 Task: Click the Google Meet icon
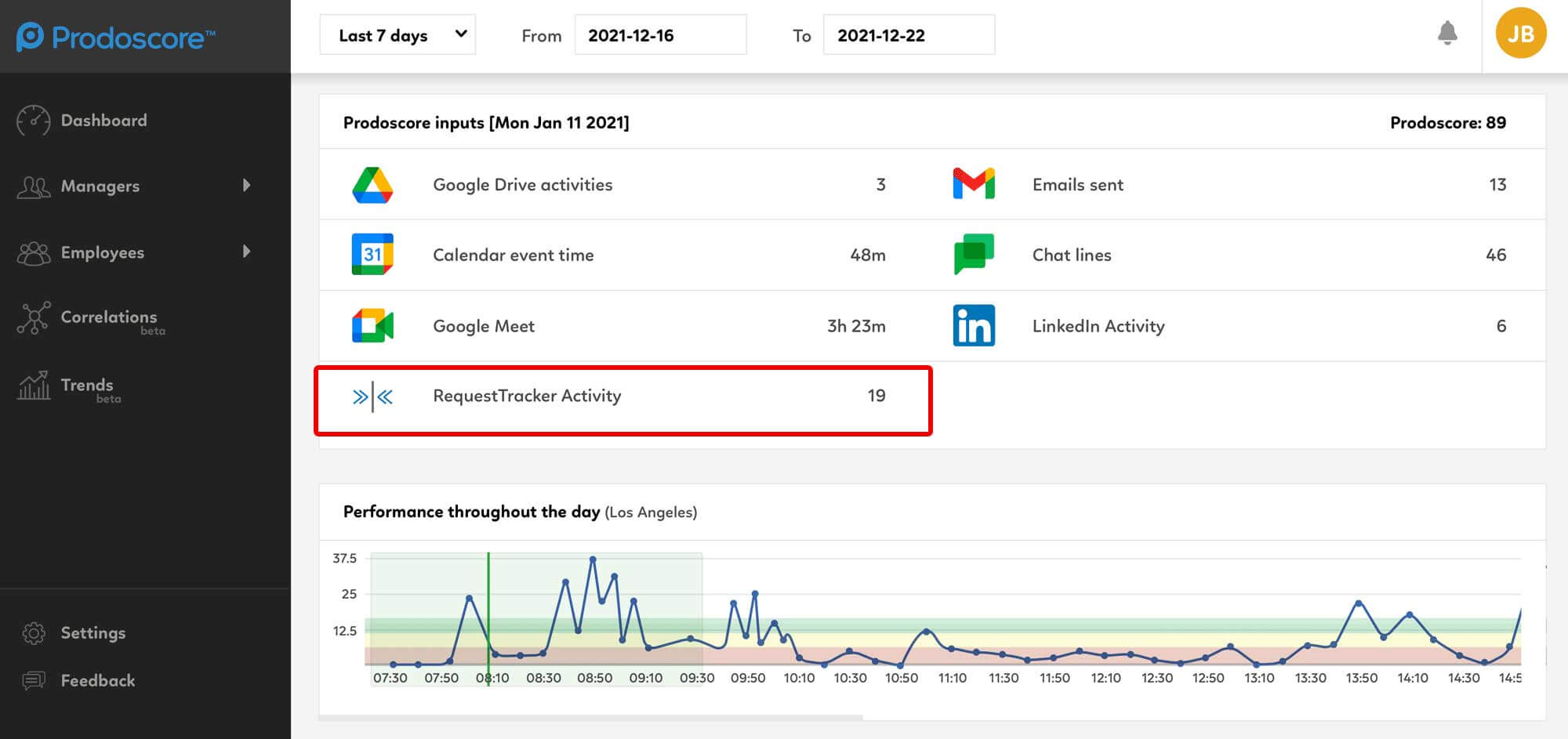[x=372, y=326]
